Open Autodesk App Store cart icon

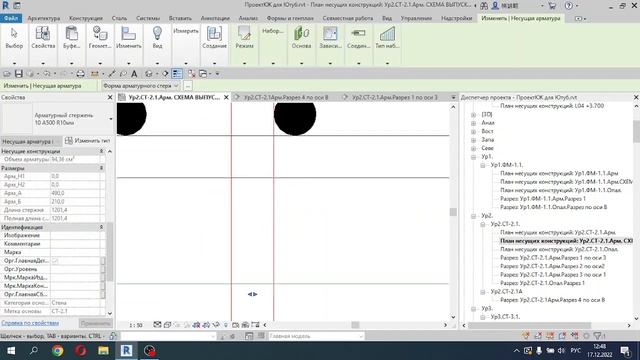(552, 6)
